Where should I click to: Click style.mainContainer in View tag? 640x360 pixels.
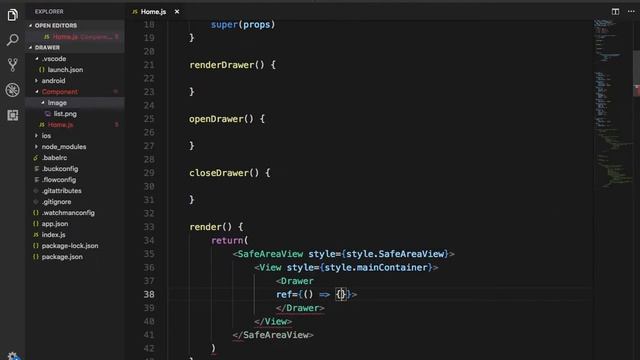click(x=376, y=267)
